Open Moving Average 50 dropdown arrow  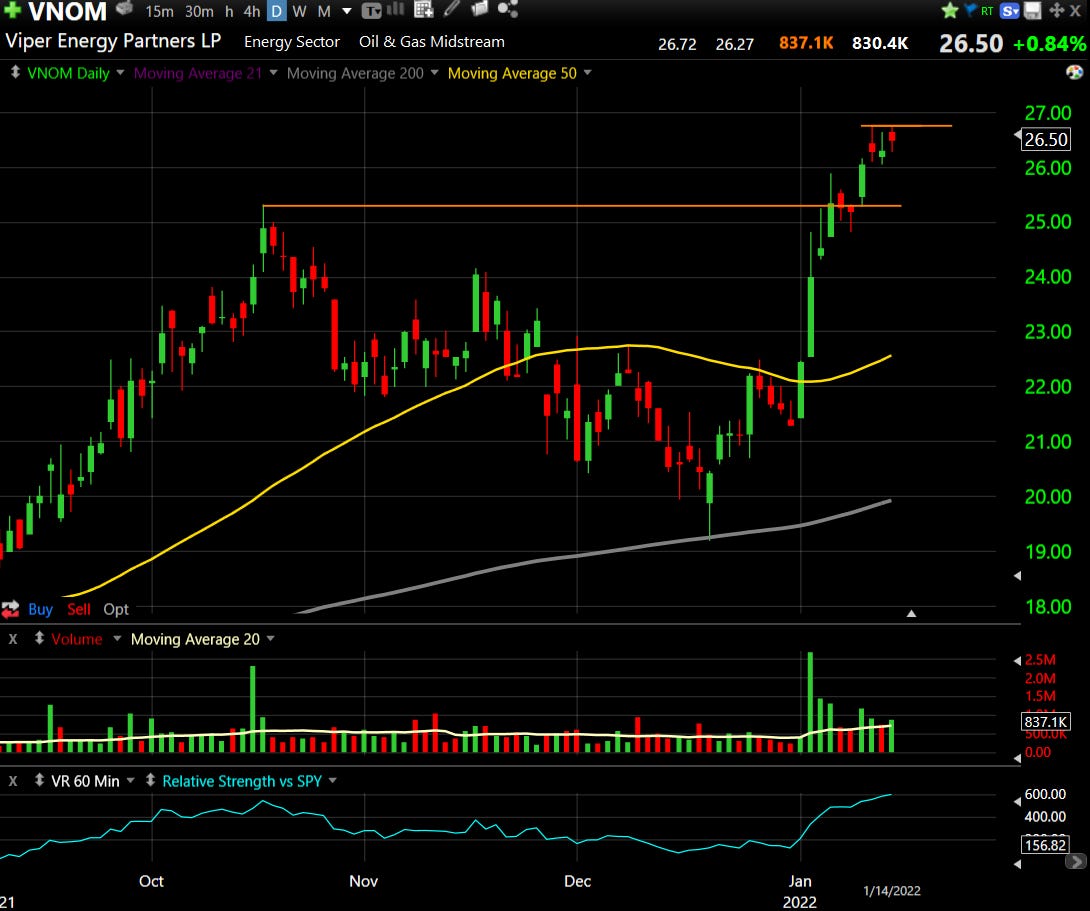tap(587, 72)
